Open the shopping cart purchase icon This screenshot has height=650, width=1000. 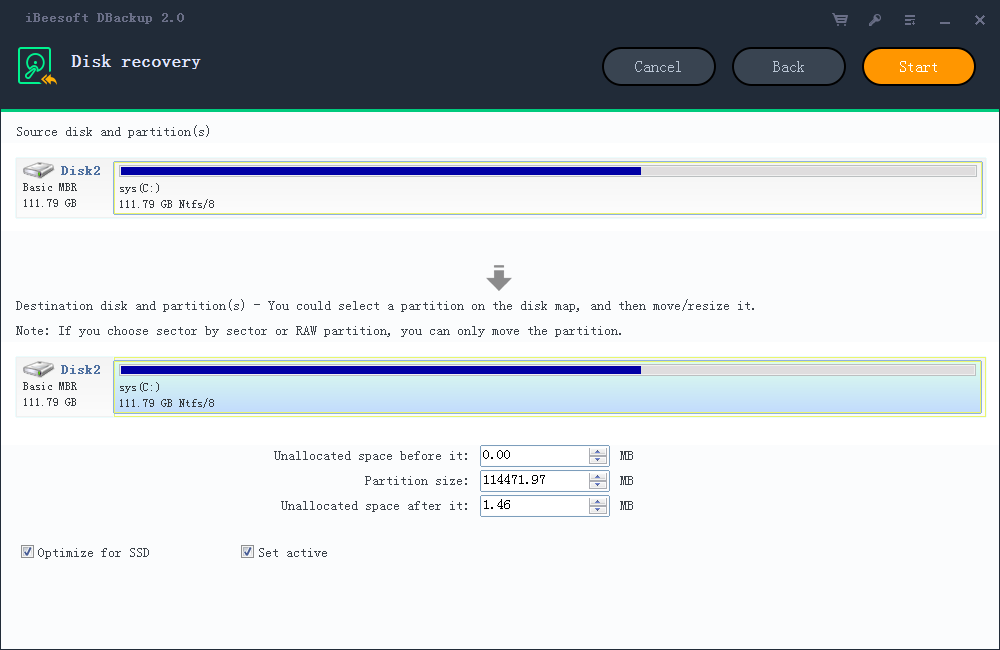coord(841,20)
